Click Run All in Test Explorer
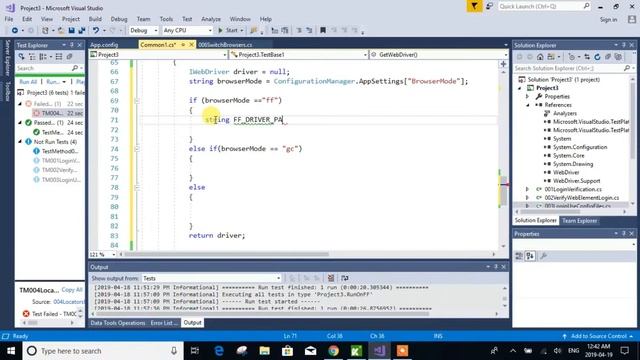The width and height of the screenshot is (640, 360). [28, 82]
